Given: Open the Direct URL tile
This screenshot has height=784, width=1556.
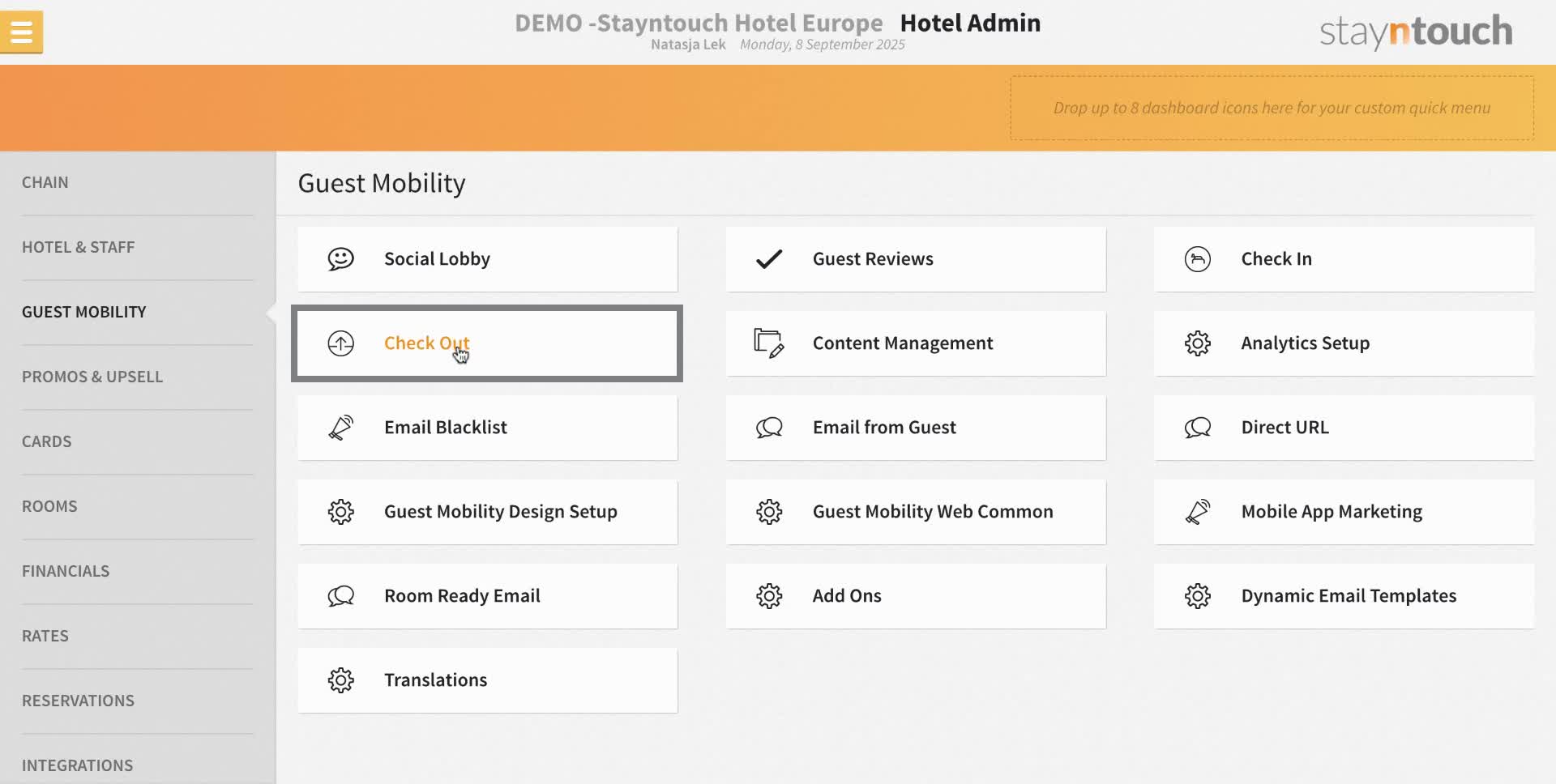Looking at the screenshot, I should (x=1343, y=427).
